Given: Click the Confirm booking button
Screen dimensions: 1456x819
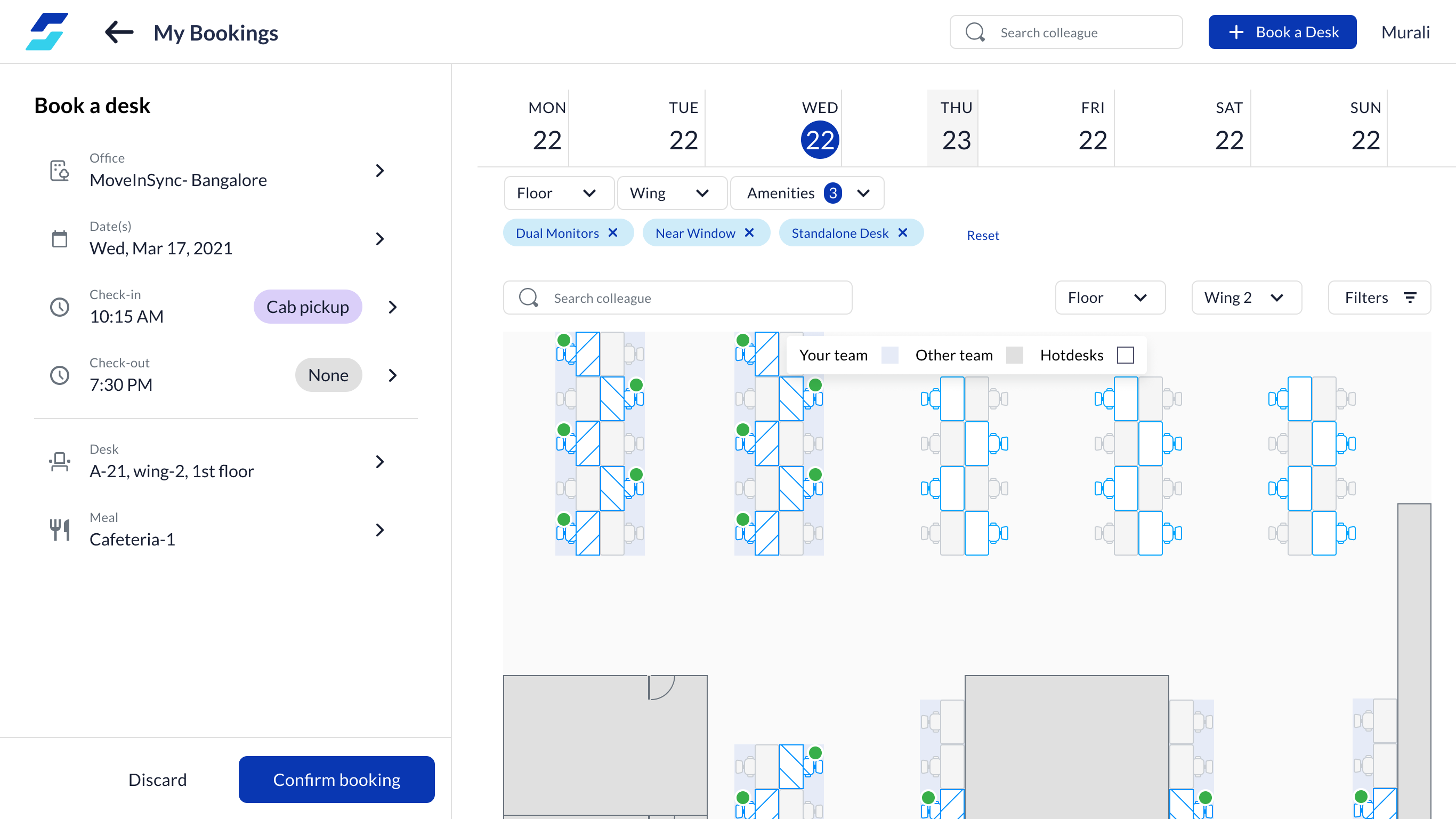Looking at the screenshot, I should pos(336,780).
